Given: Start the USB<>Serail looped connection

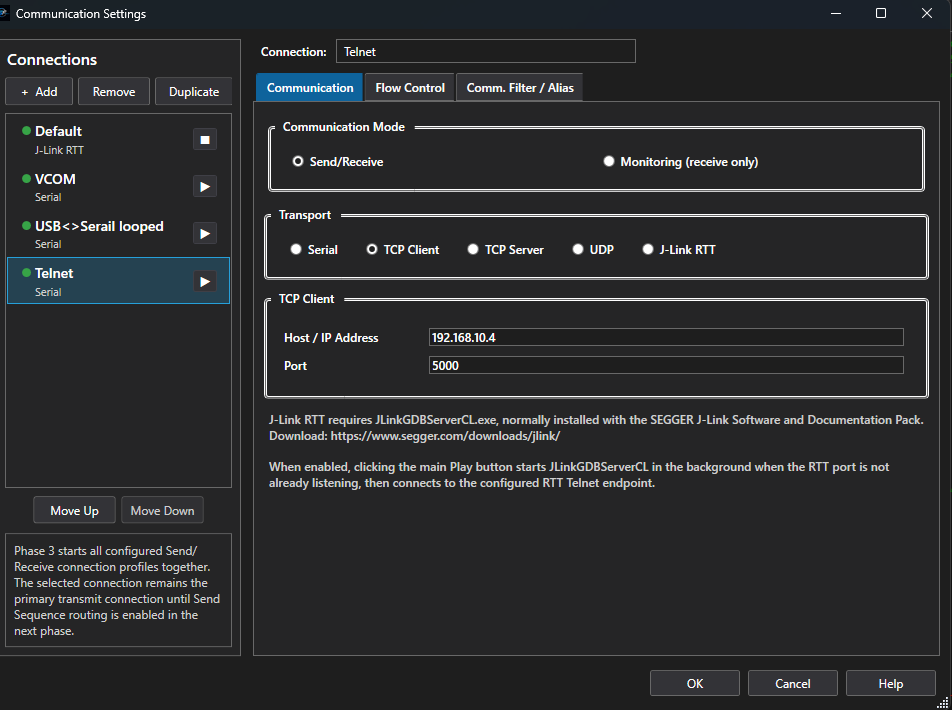Looking at the screenshot, I should 205,234.
